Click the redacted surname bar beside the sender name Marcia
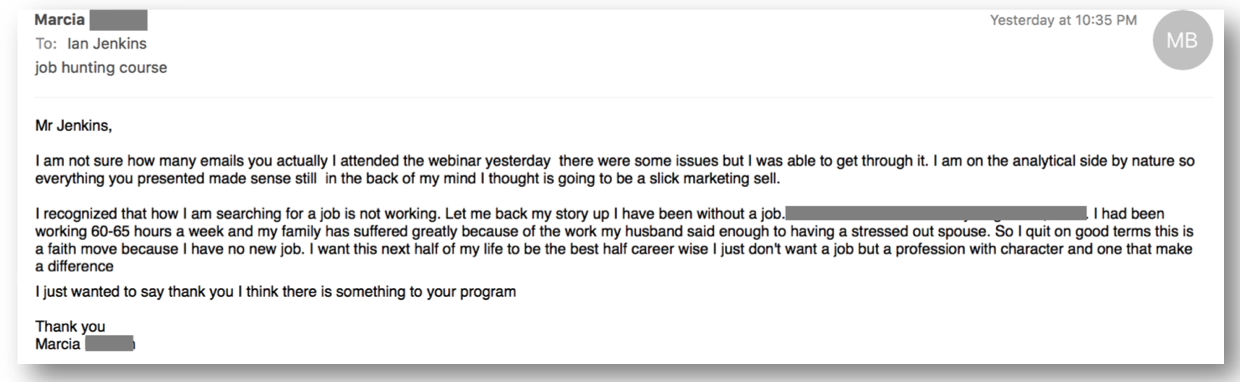 (118, 20)
